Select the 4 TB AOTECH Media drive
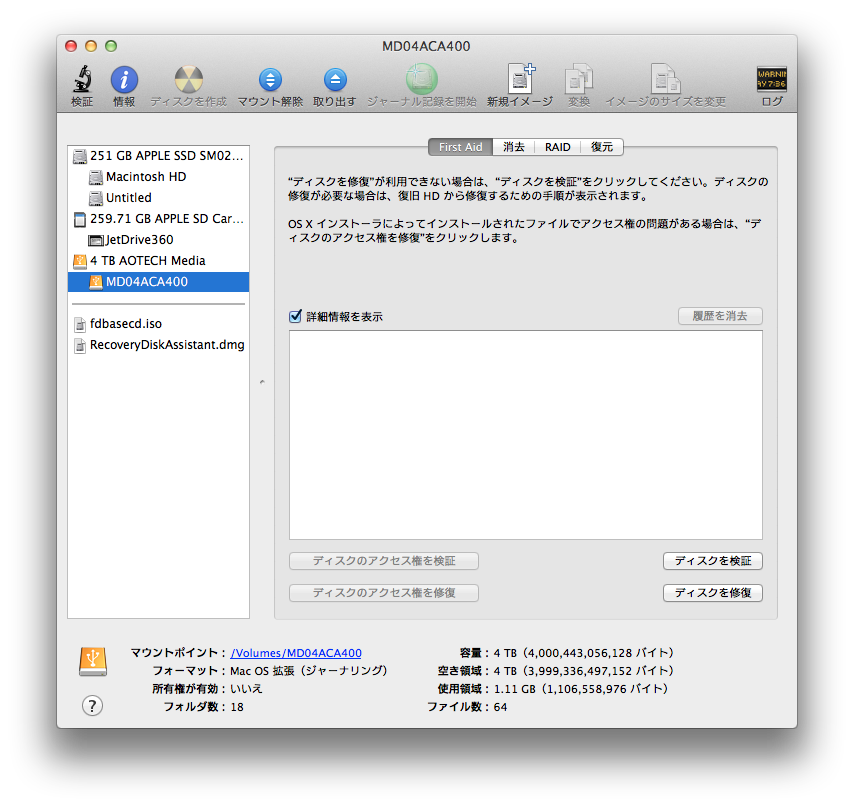The height and width of the screenshot is (807, 854). pos(158,261)
